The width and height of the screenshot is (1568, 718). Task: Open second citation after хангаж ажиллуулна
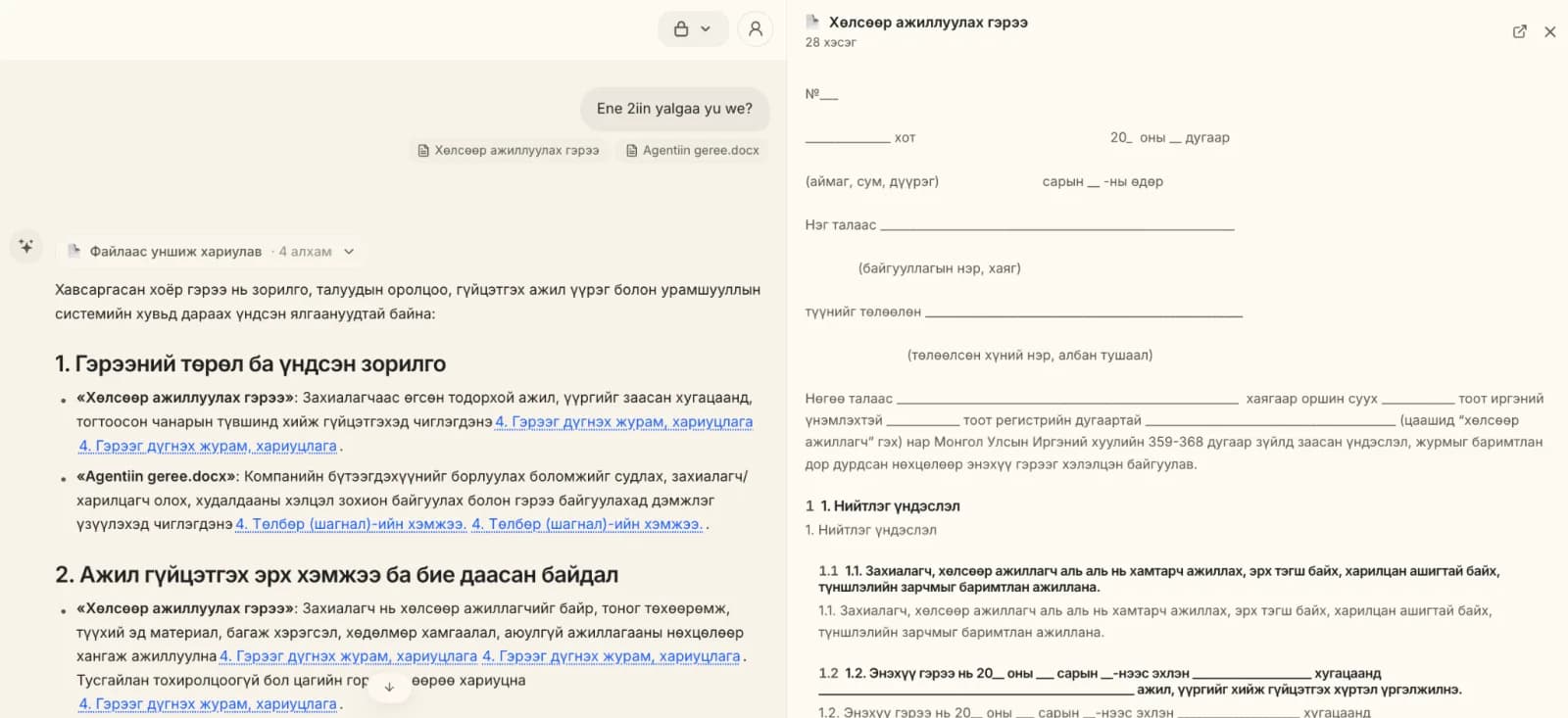click(x=612, y=656)
